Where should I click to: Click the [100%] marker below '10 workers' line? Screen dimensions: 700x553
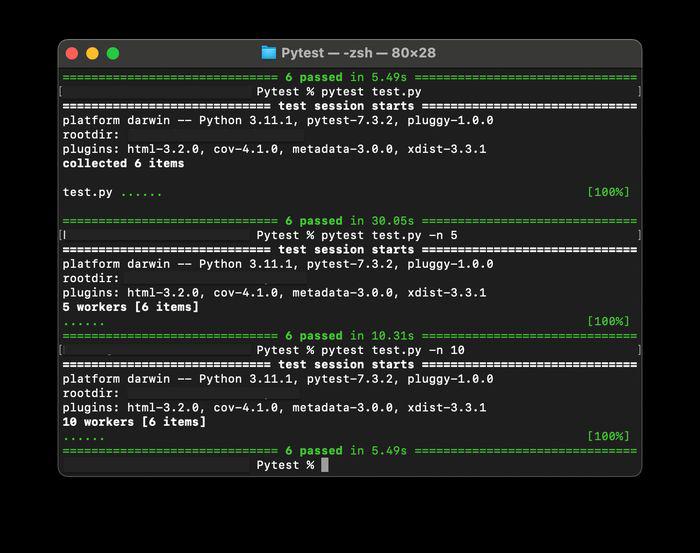(x=608, y=436)
